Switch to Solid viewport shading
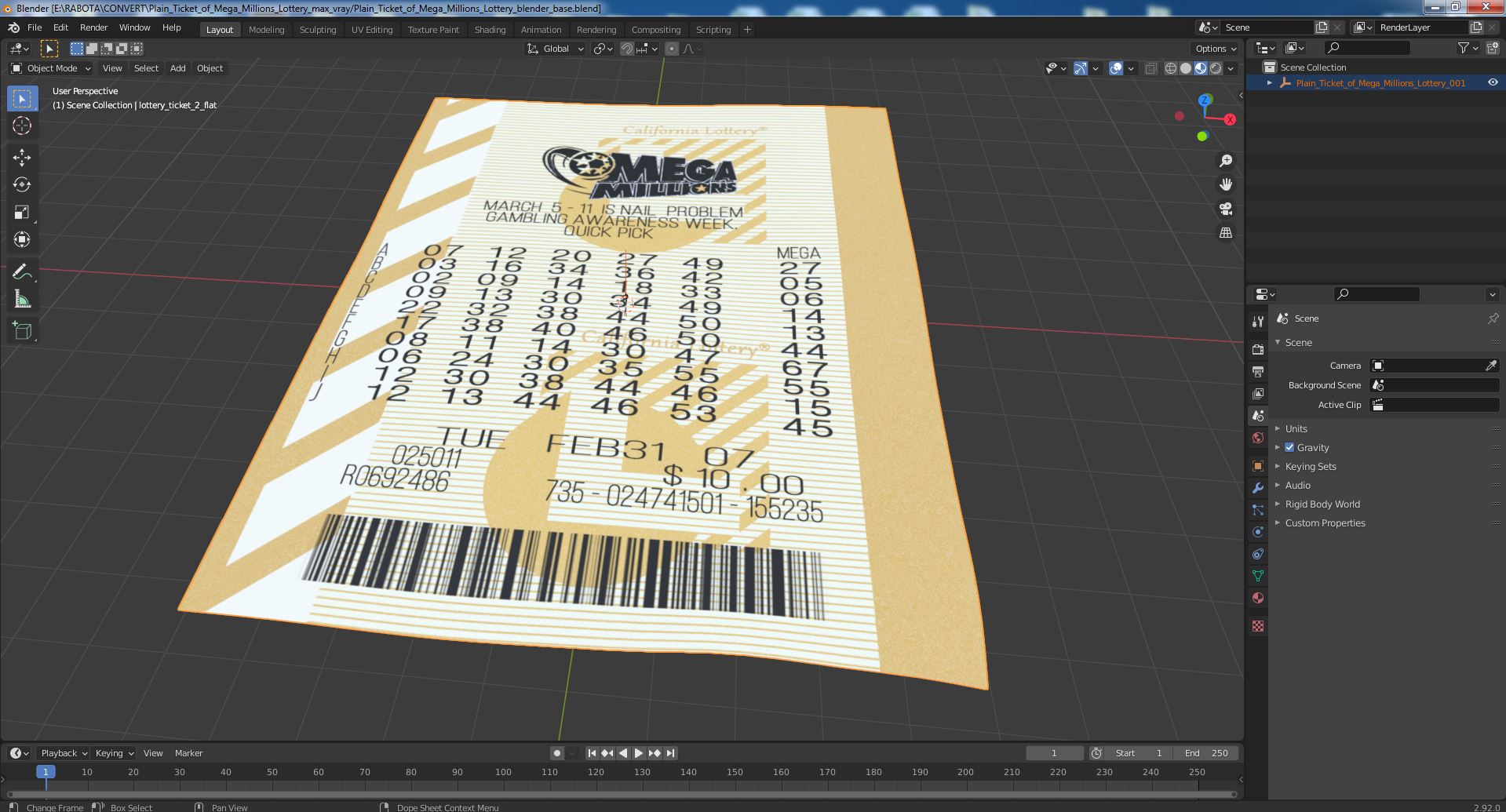Viewport: 1506px width, 812px height. [1186, 68]
